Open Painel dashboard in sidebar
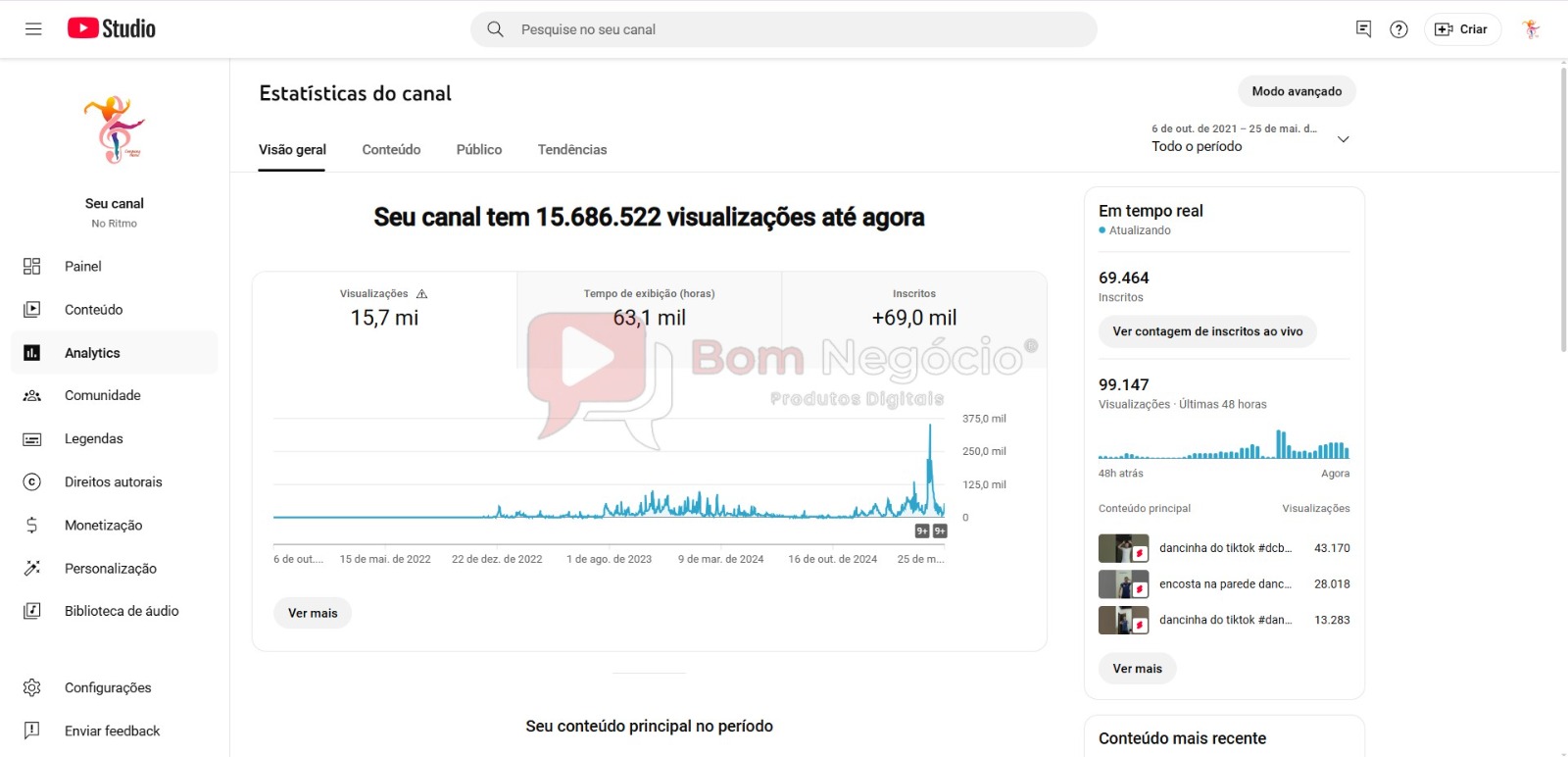 [x=115, y=267]
